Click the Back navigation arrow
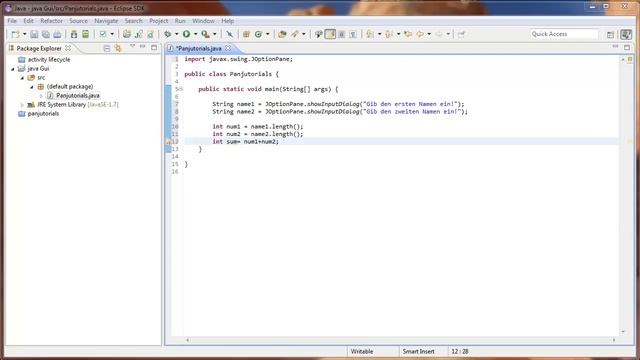This screenshot has width=640, height=360. point(420,34)
